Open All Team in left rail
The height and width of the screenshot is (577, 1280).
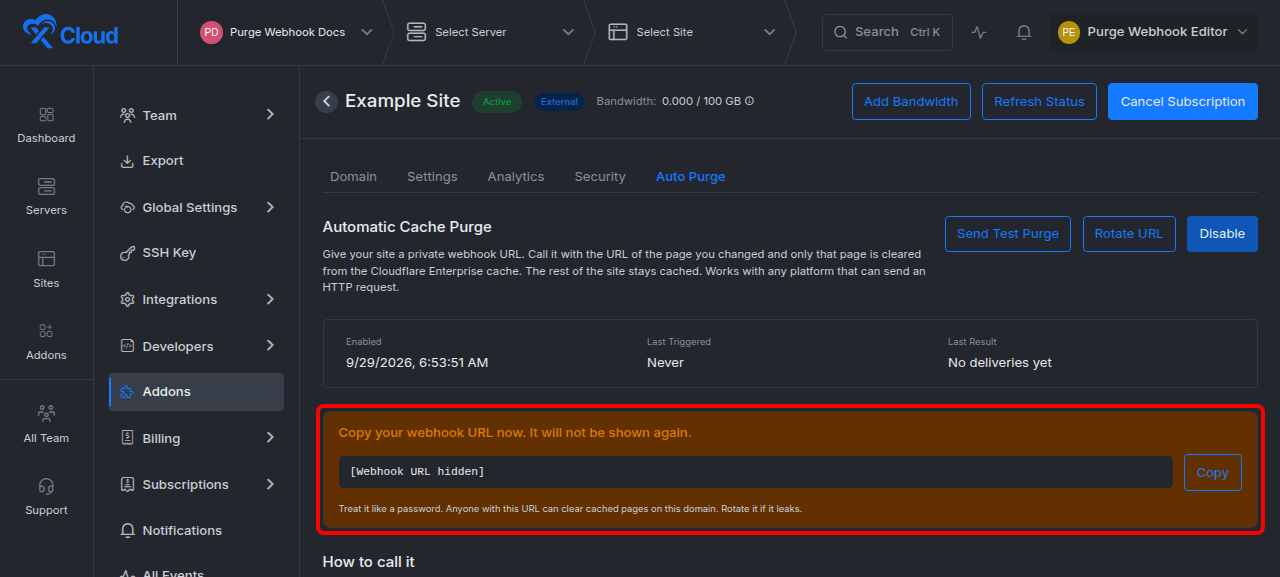click(x=46, y=425)
